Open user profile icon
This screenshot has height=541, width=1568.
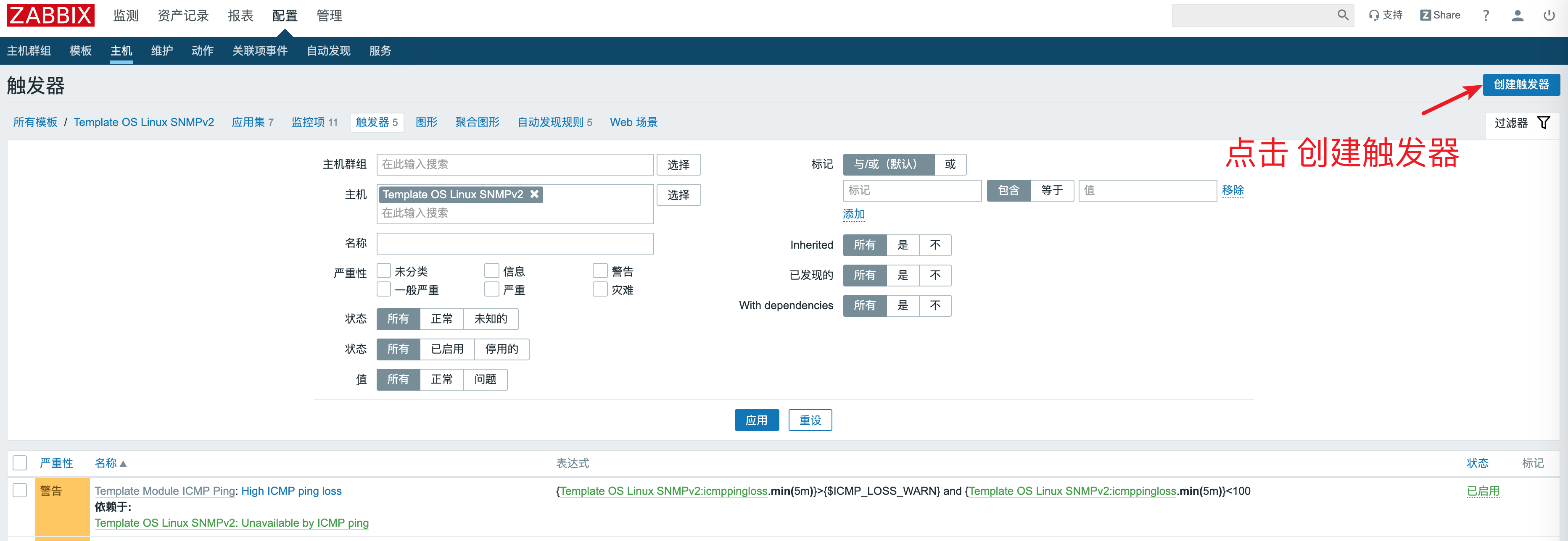tap(1518, 15)
